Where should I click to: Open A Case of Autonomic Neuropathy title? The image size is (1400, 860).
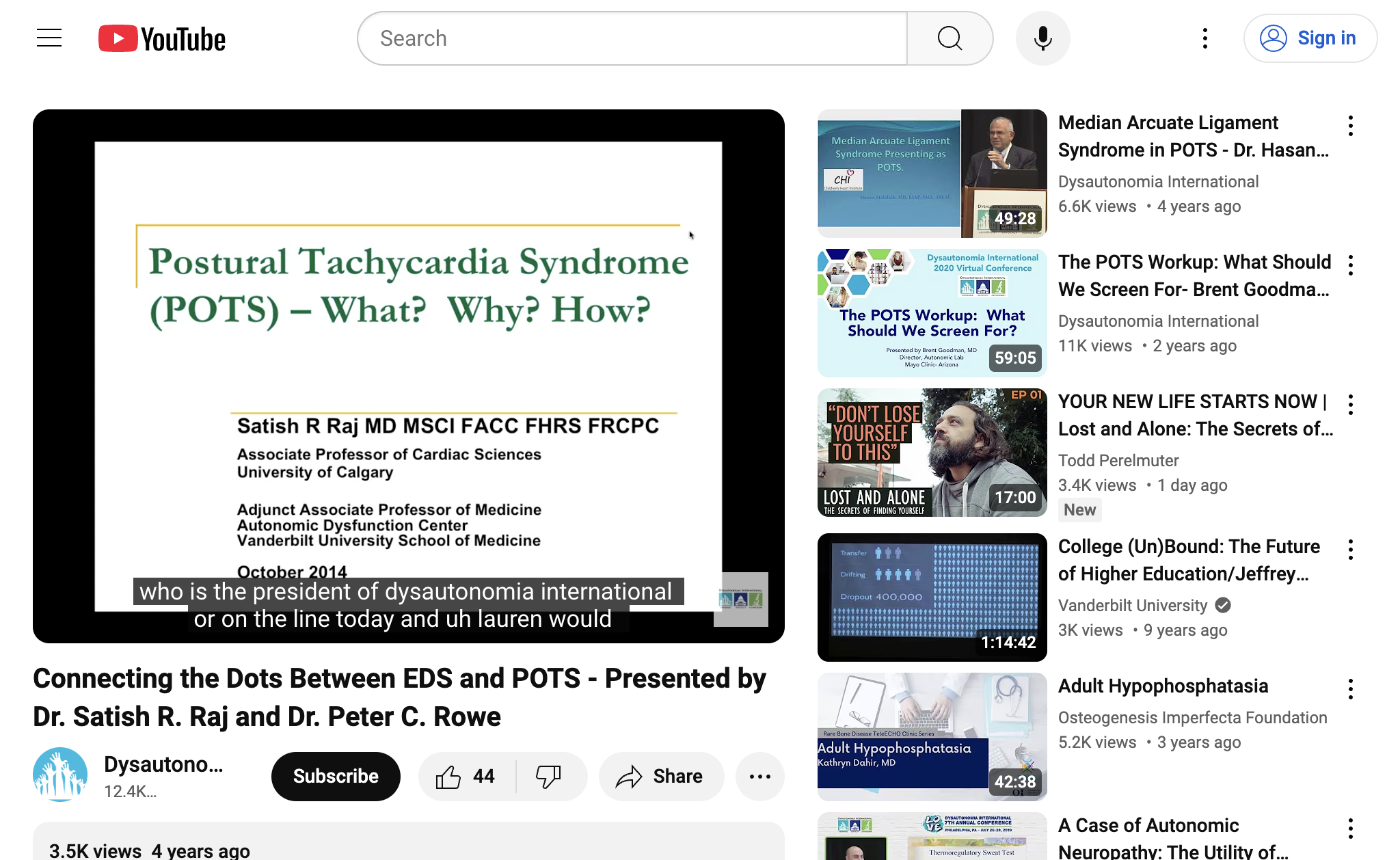pos(1173,838)
